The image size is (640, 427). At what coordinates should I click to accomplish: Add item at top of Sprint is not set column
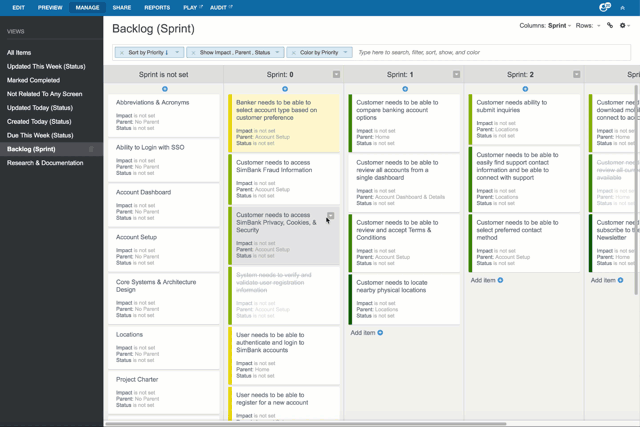click(x=165, y=89)
